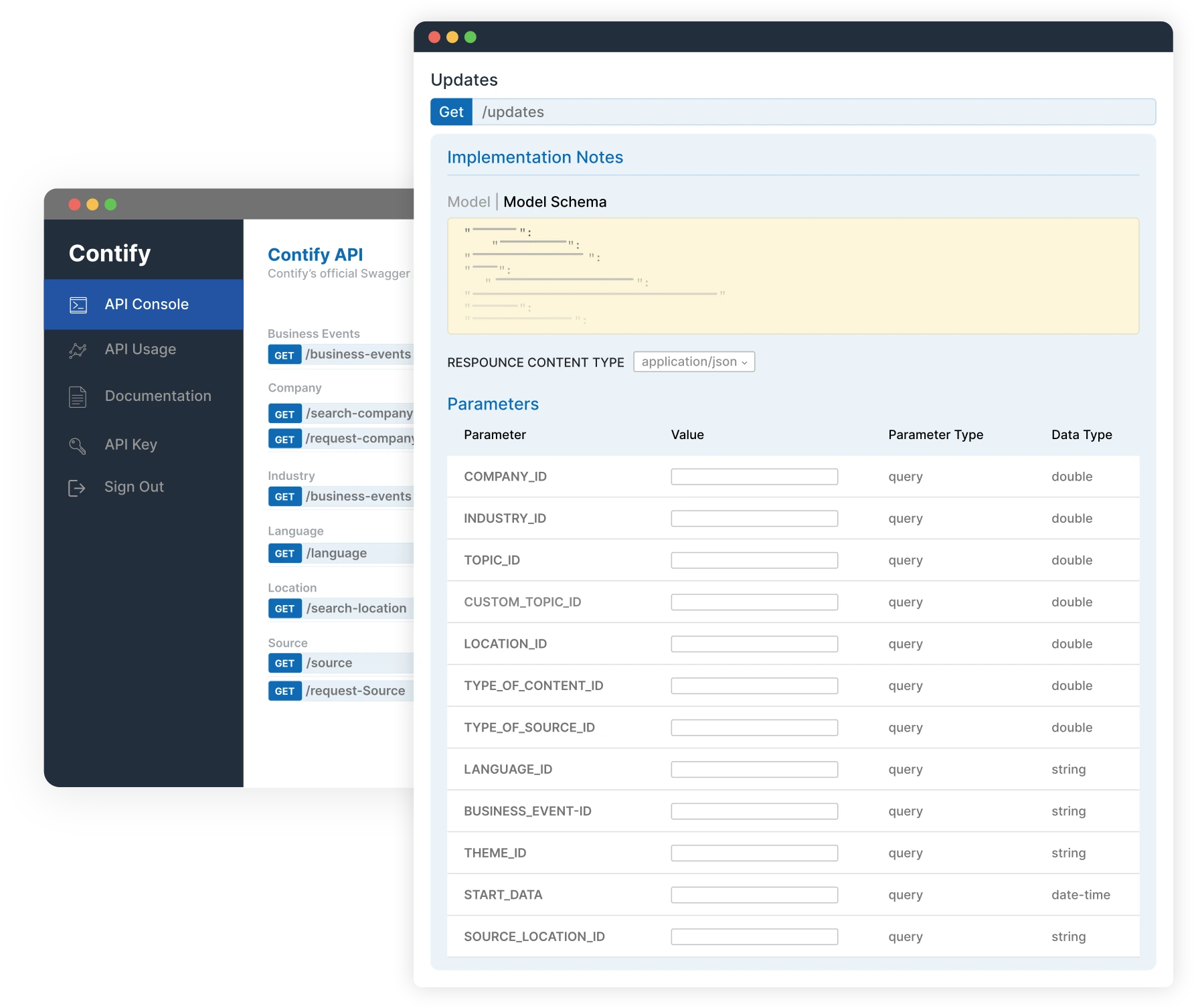
Task: Open API Console in the sidebar
Action: [x=144, y=305]
